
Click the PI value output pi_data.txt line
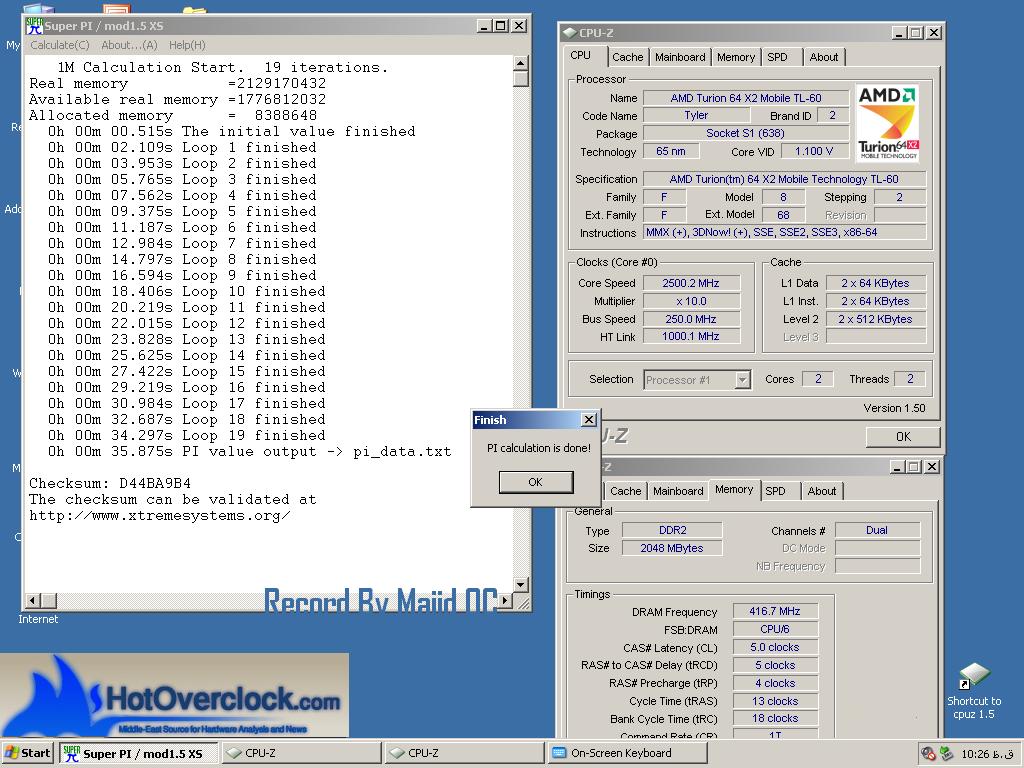(249, 451)
